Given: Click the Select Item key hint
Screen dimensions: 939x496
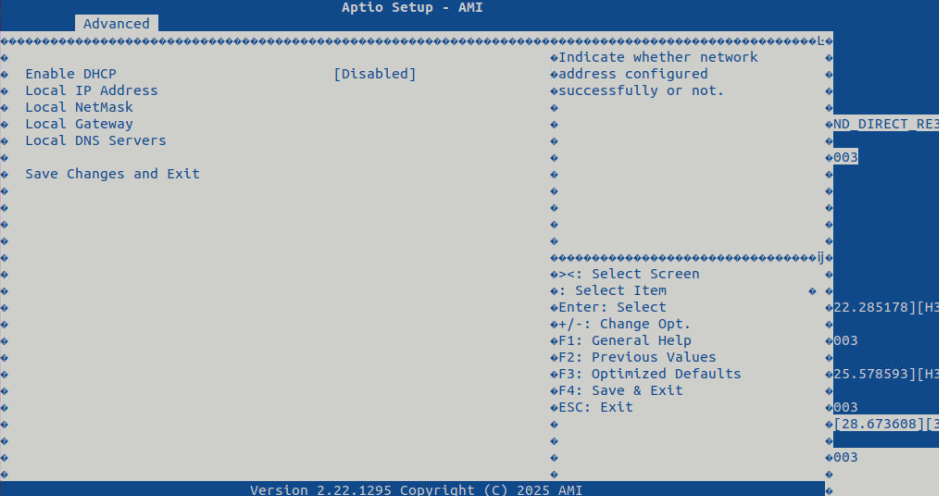Looking at the screenshot, I should (x=620, y=291).
